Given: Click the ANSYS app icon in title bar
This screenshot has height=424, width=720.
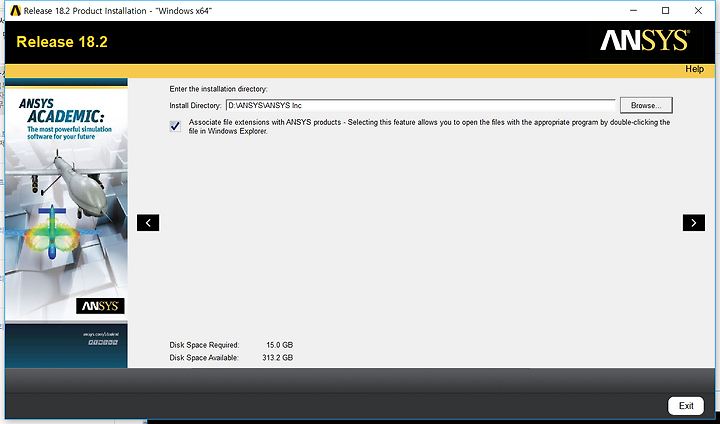Looking at the screenshot, I should tap(15, 11).
